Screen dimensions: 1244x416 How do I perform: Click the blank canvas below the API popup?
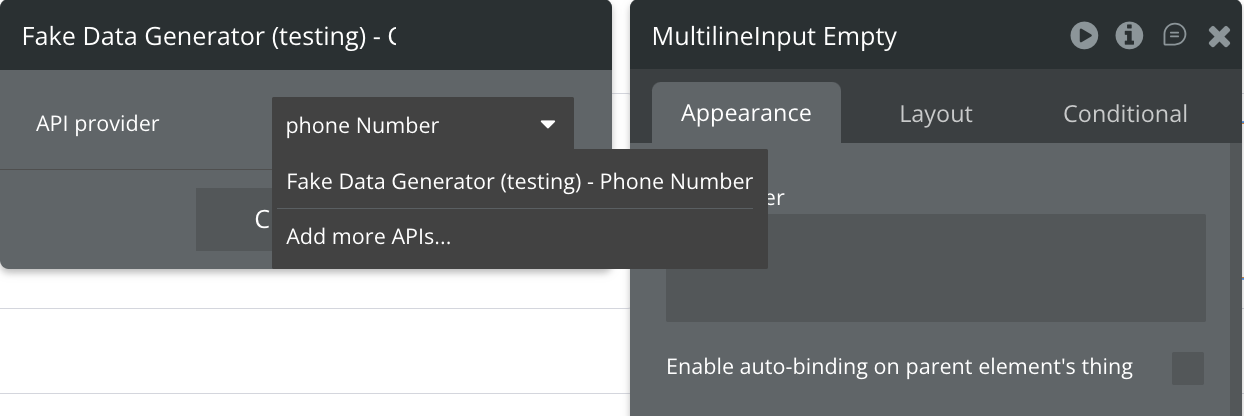300,350
